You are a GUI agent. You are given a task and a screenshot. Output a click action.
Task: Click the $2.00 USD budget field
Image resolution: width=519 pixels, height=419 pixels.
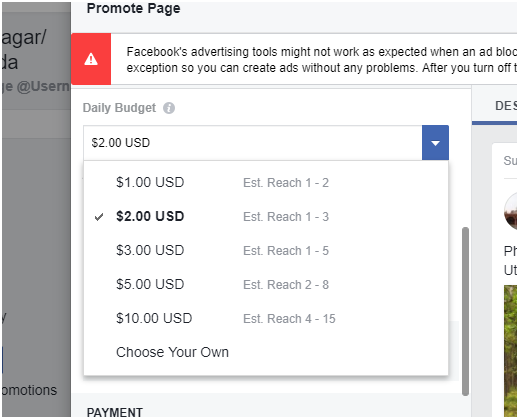click(253, 143)
